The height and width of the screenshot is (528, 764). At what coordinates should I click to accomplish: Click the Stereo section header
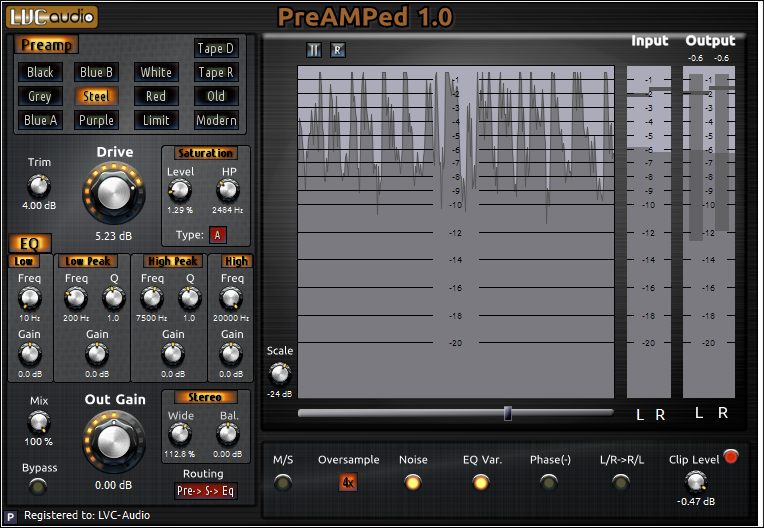coord(205,397)
